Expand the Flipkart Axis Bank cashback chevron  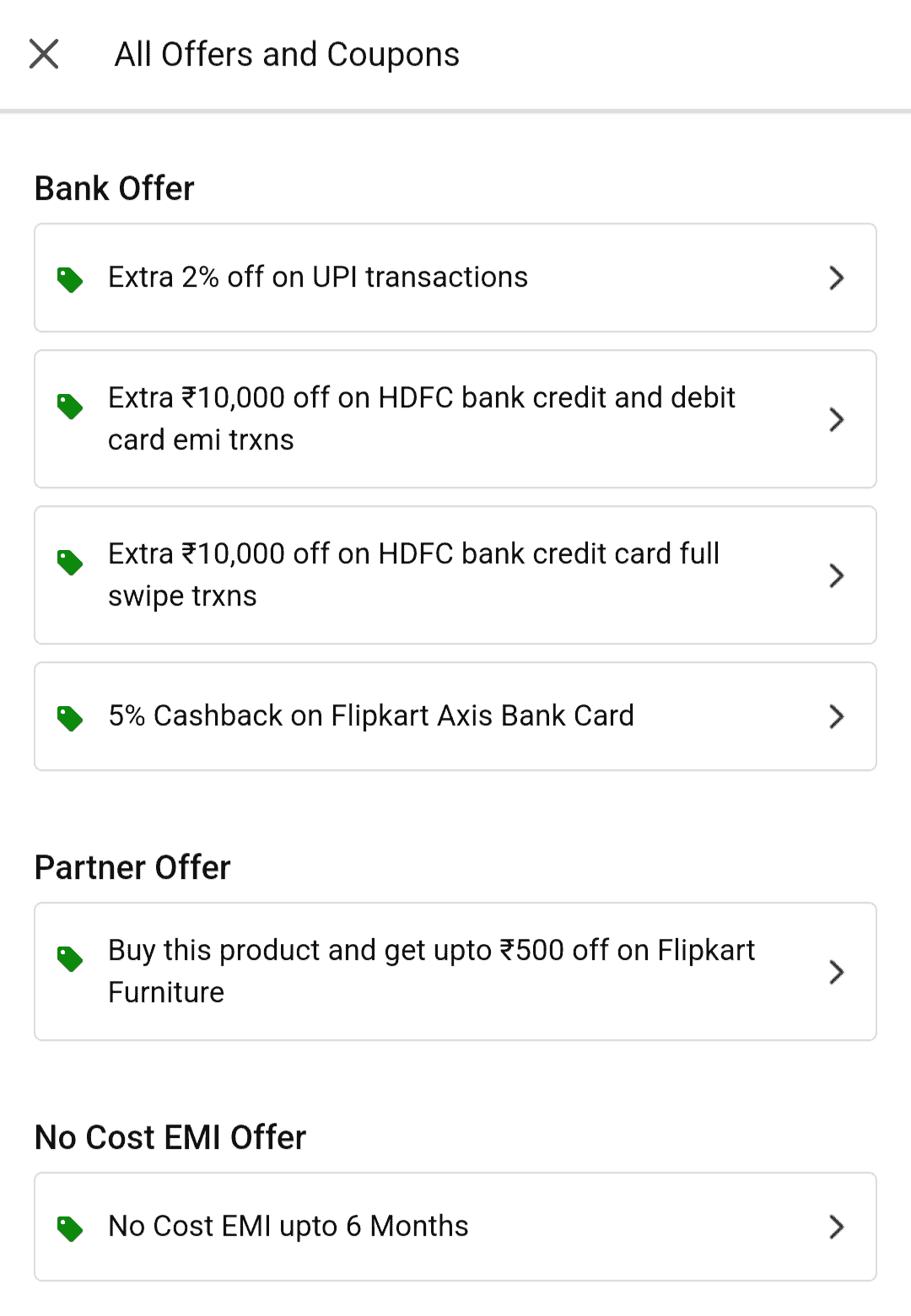pyautogui.click(x=836, y=716)
